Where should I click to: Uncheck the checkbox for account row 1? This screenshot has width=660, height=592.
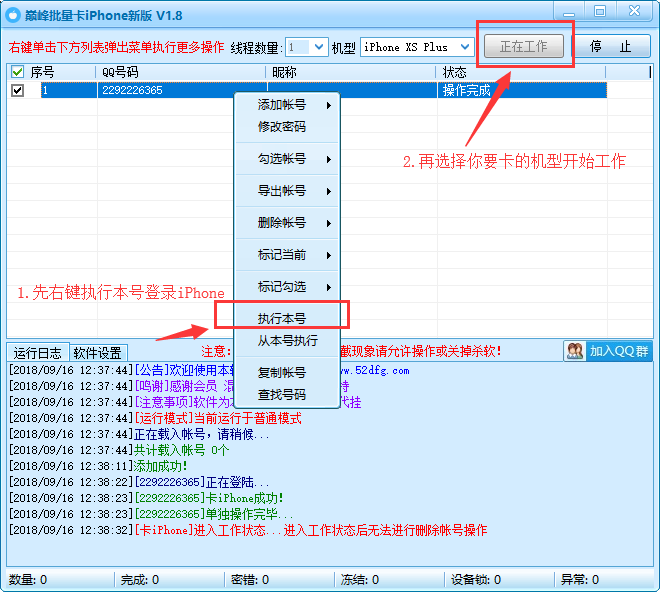click(17, 90)
